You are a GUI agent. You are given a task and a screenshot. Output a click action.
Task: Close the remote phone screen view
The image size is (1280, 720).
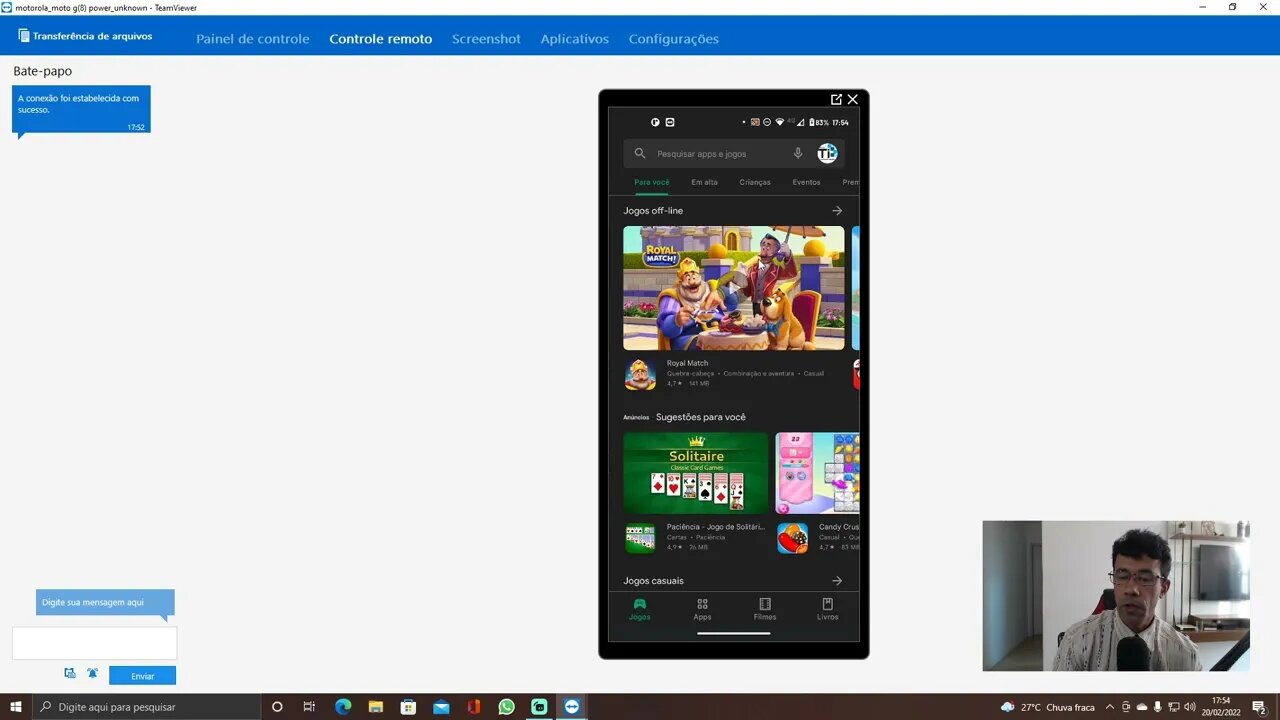(853, 99)
